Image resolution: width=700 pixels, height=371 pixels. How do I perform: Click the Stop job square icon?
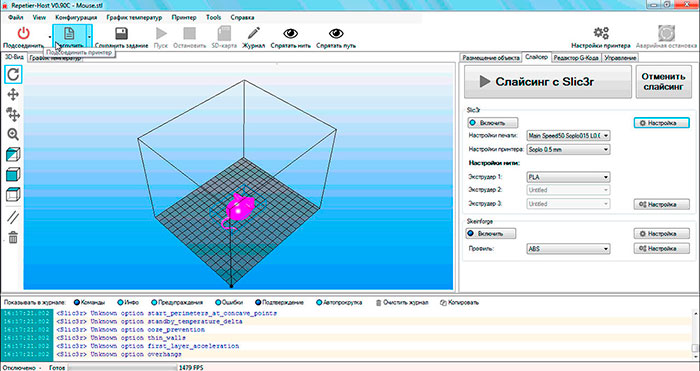tap(189, 33)
